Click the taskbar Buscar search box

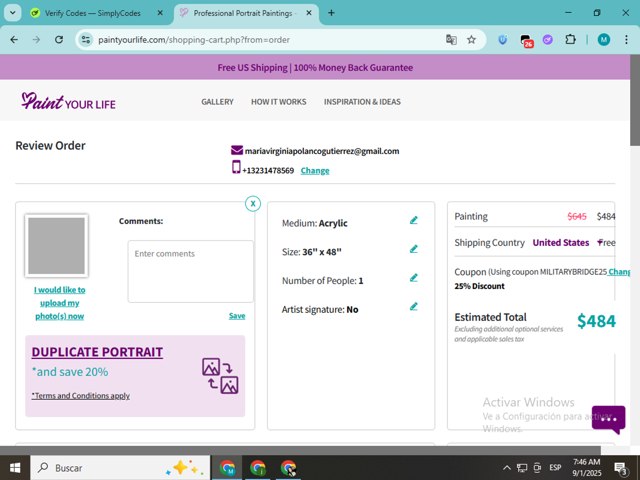120,468
